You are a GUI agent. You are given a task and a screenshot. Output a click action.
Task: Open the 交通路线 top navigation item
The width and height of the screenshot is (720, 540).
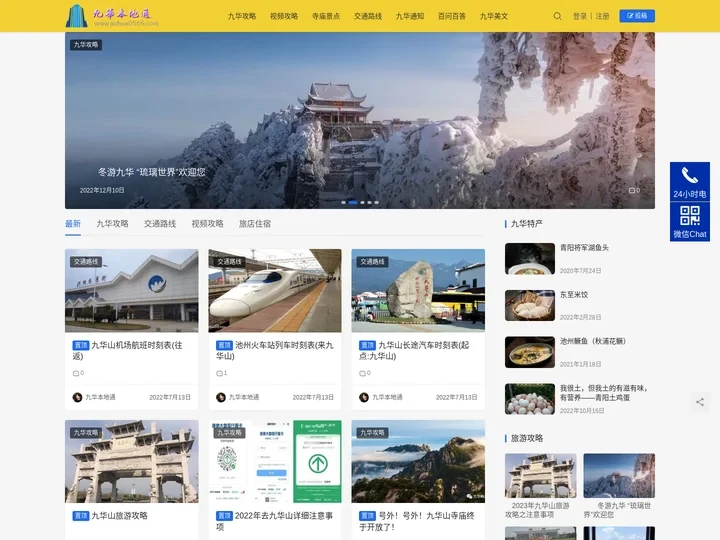tap(368, 16)
